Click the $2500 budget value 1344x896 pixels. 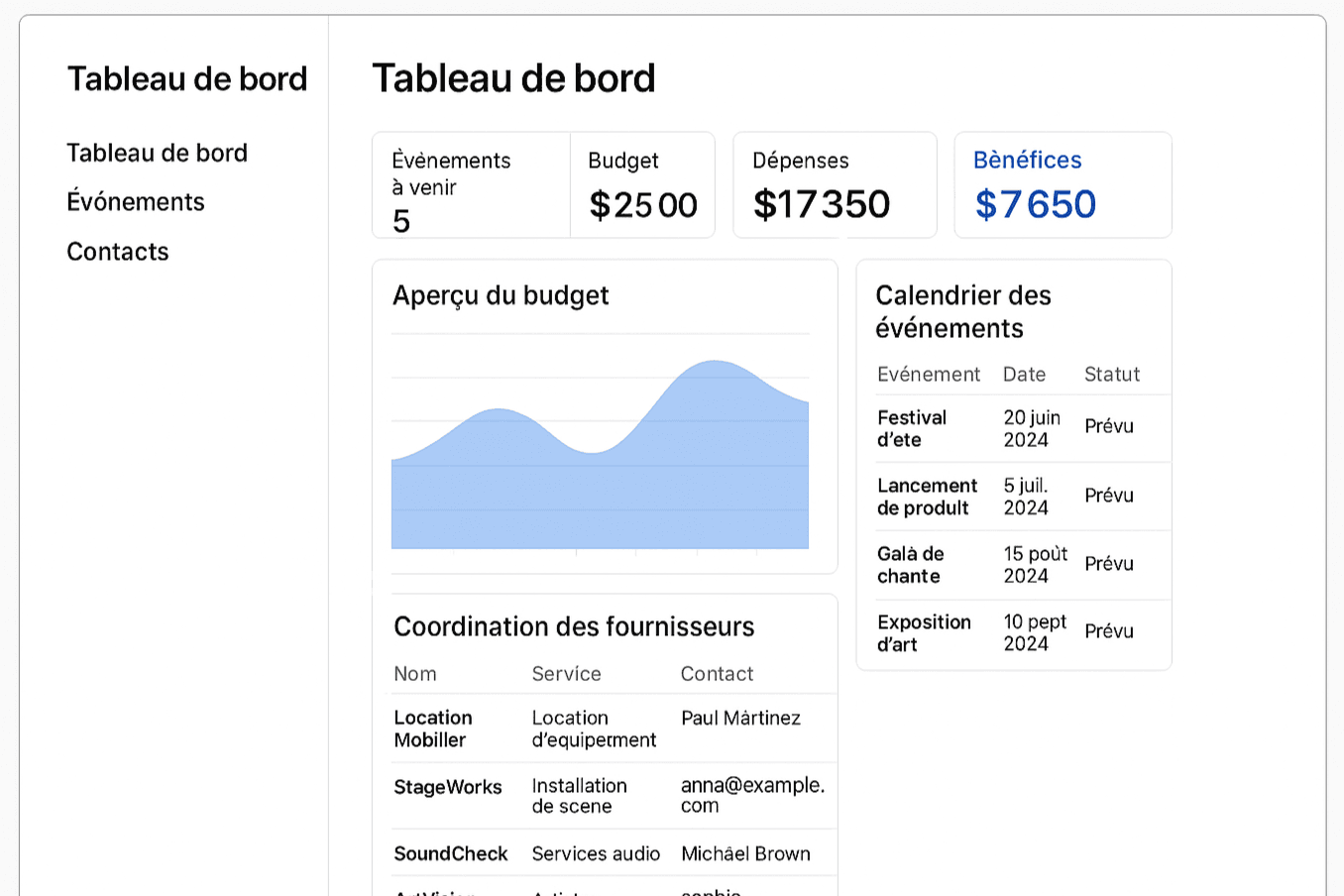[x=643, y=205]
